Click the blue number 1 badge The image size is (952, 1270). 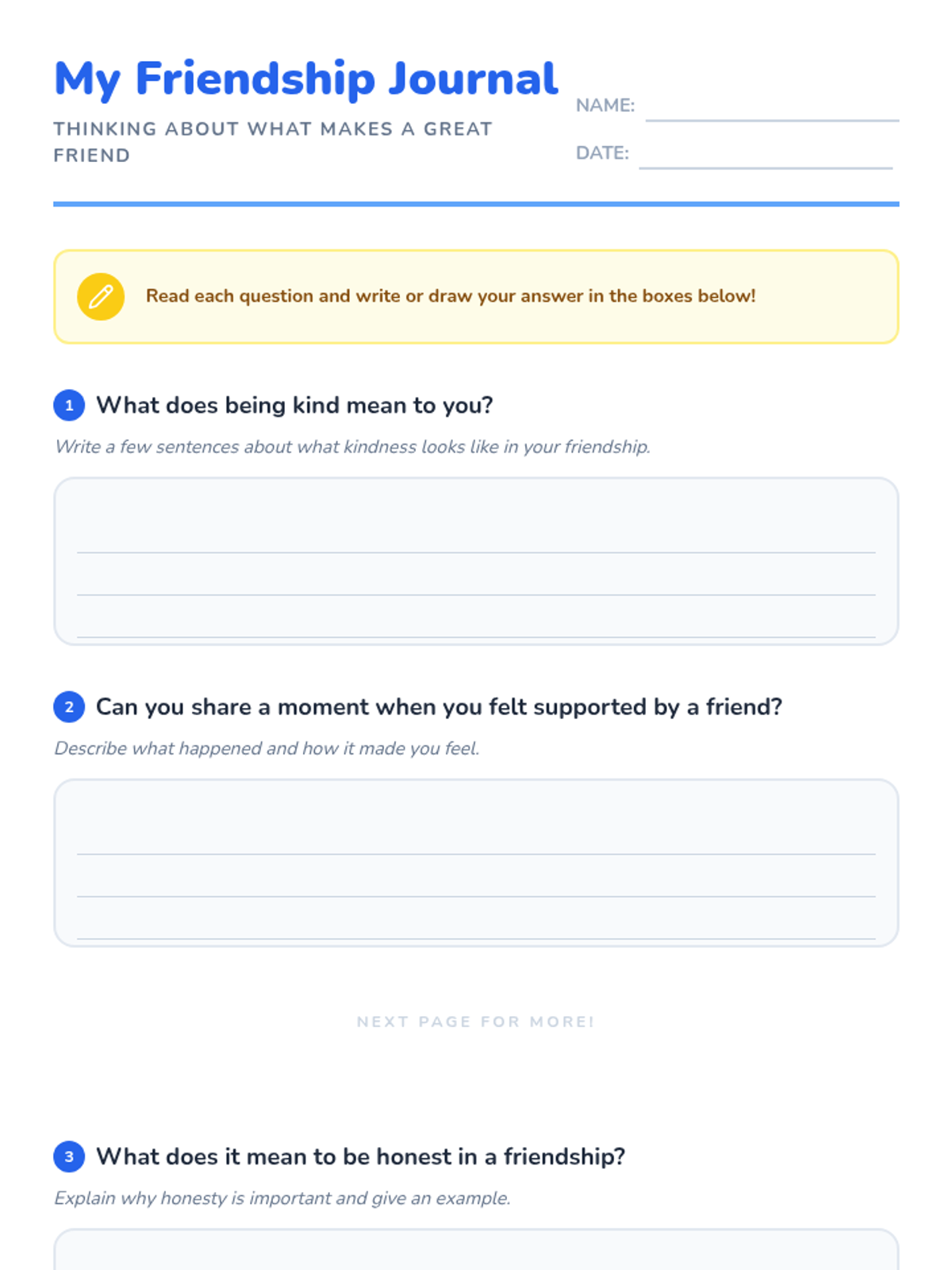tap(69, 406)
